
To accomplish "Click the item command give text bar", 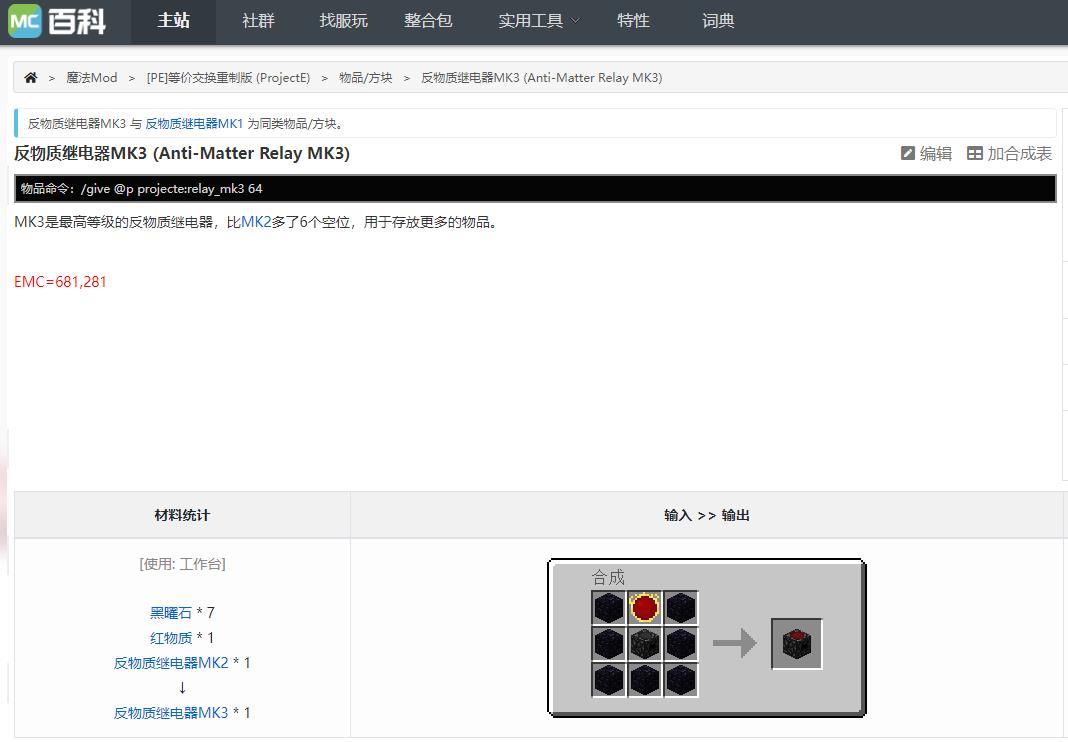I will 535,188.
